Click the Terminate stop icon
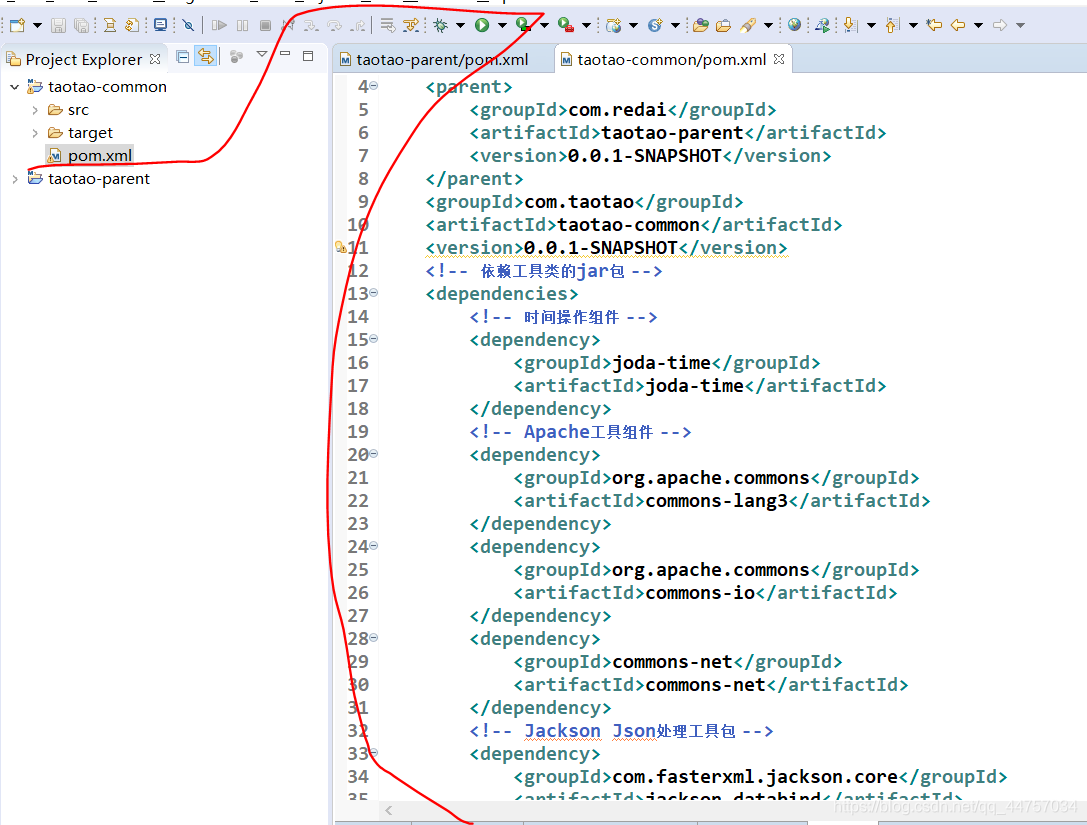Image resolution: width=1087 pixels, height=825 pixels. point(265,26)
